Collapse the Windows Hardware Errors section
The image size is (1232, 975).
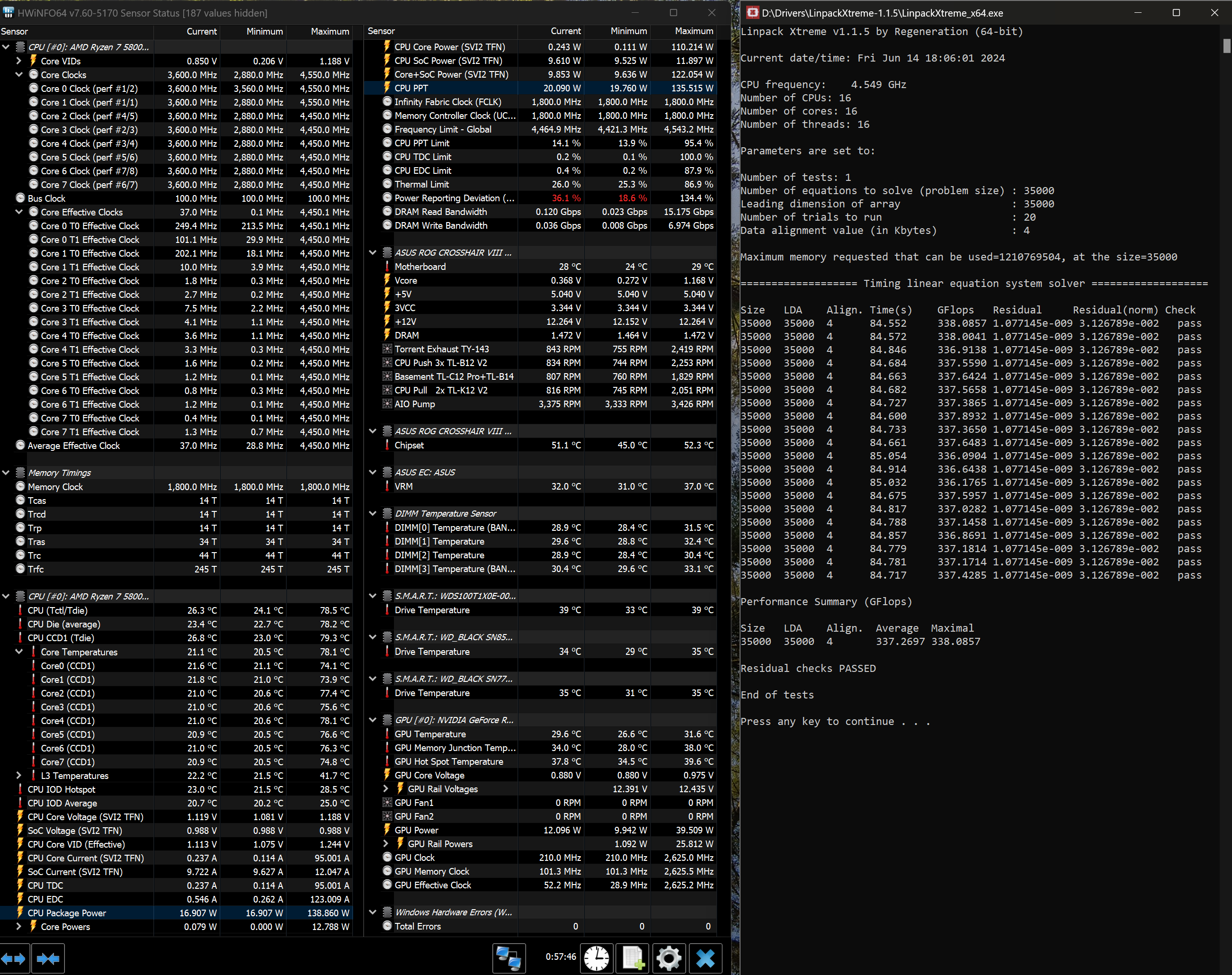click(x=373, y=912)
